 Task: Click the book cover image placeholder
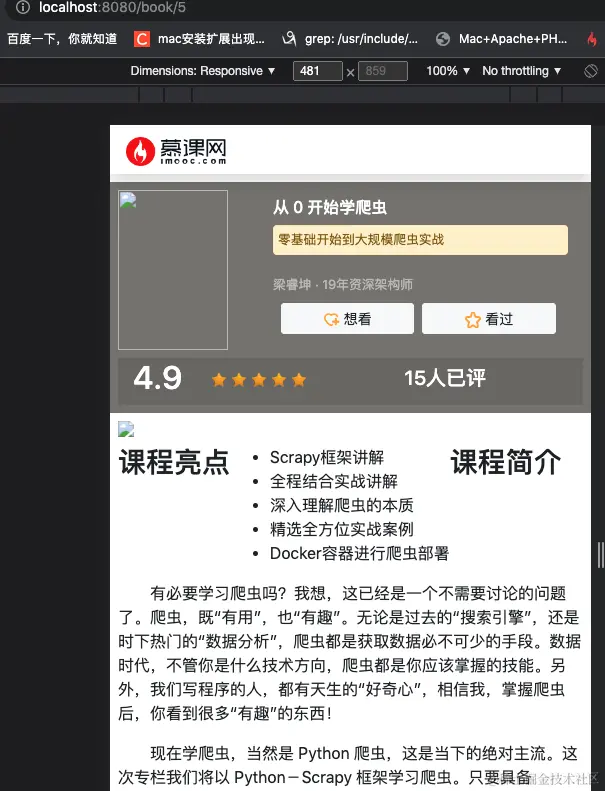pos(173,270)
